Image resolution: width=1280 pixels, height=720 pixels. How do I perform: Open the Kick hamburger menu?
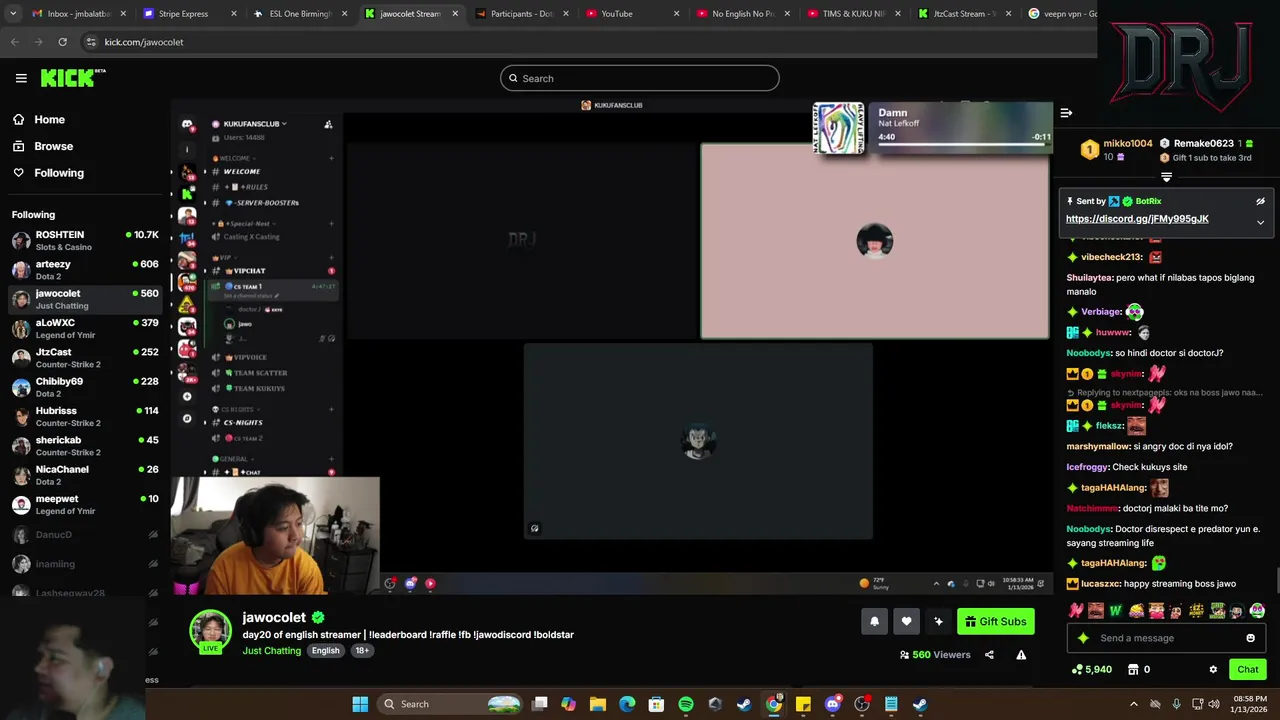[21, 78]
